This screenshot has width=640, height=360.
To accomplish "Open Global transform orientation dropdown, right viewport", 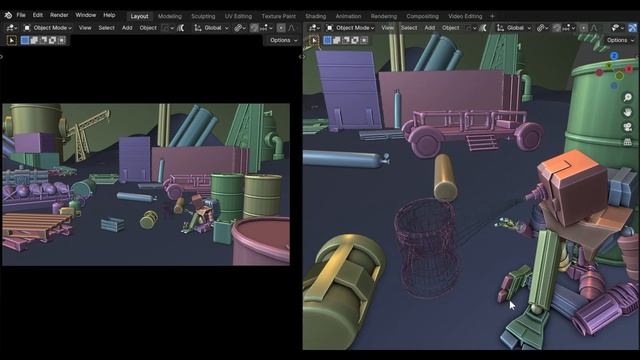I will (x=513, y=28).
